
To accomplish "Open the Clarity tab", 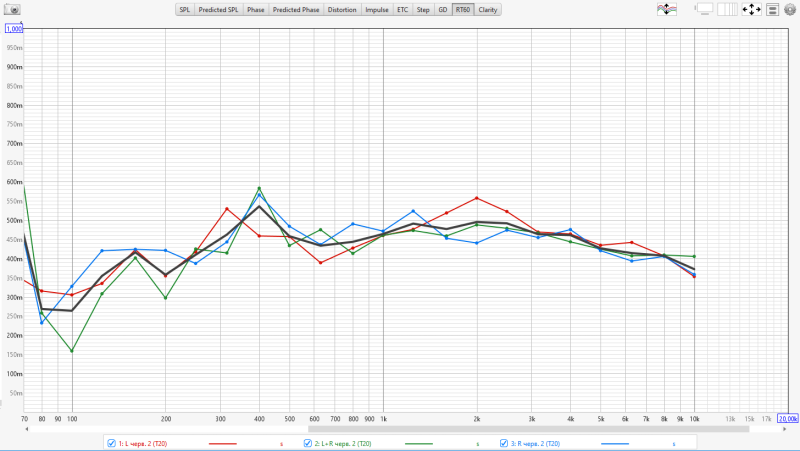I will [x=488, y=10].
